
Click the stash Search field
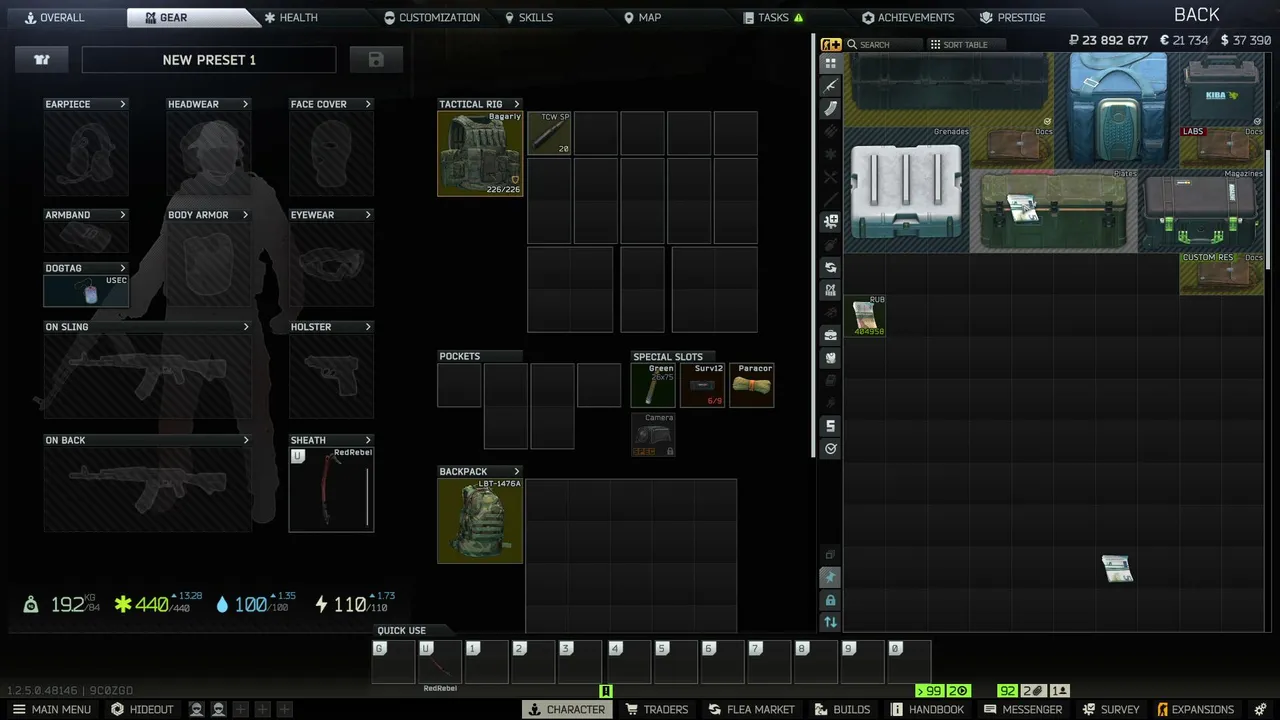pos(884,44)
